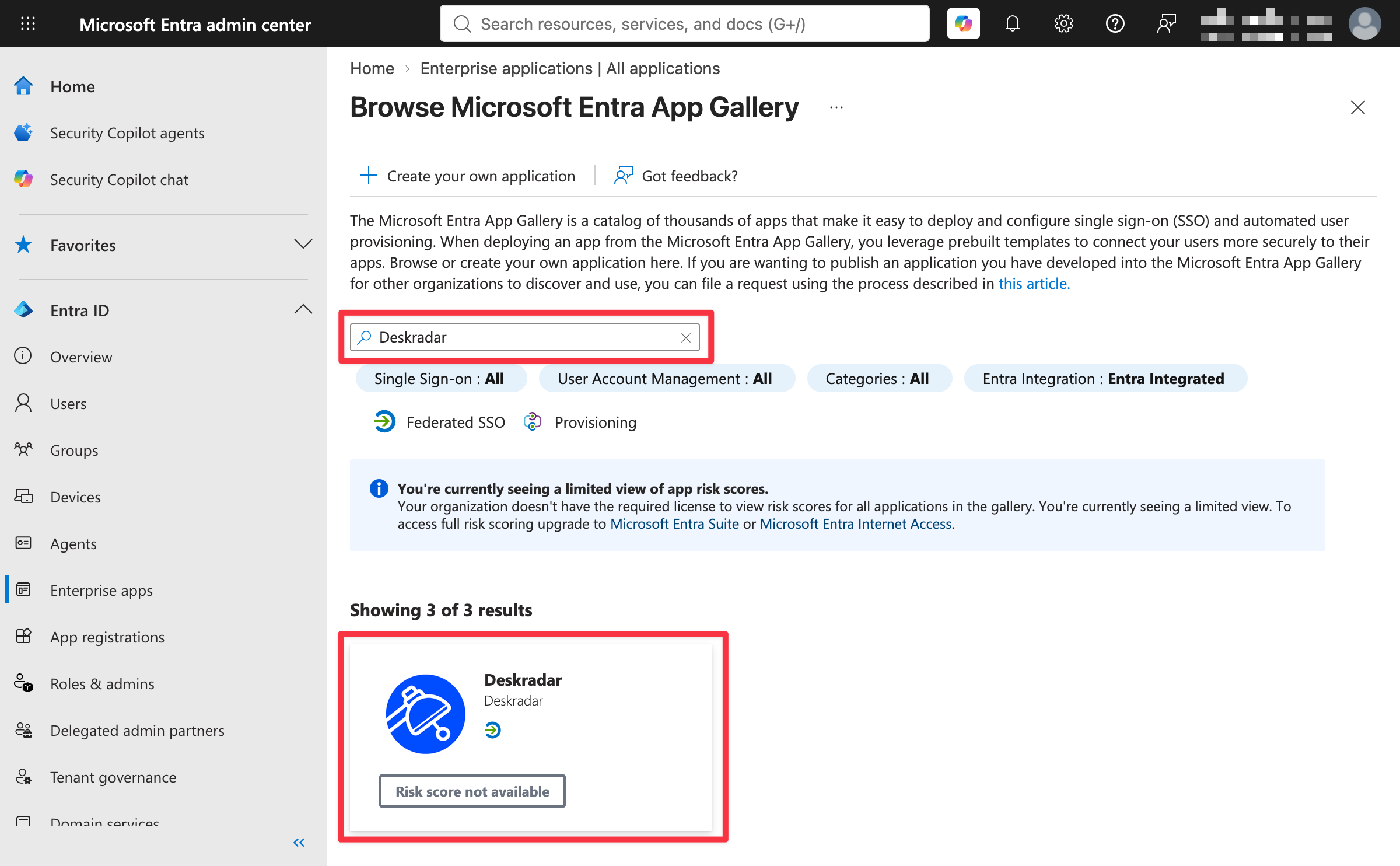Open the app launcher waffle menu
Image resolution: width=1400 pixels, height=866 pixels.
click(28, 23)
